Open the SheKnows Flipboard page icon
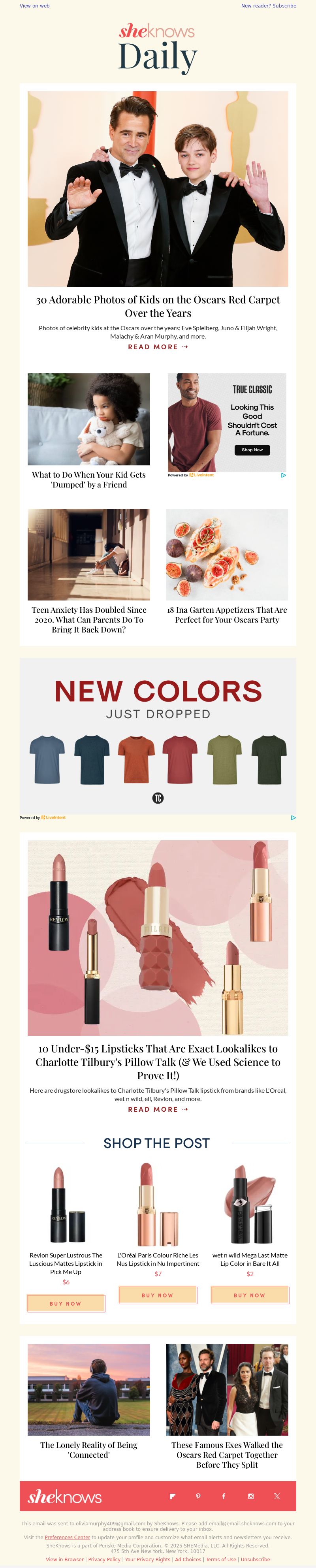 click(x=172, y=1496)
